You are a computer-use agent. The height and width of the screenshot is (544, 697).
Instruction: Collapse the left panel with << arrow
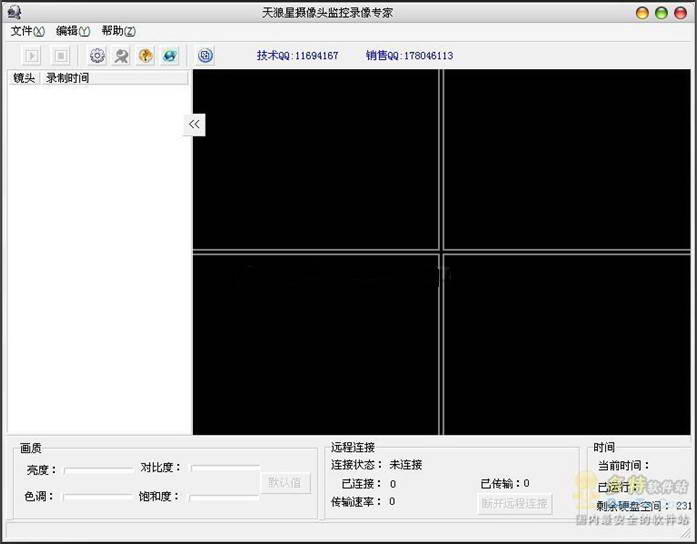[x=194, y=124]
